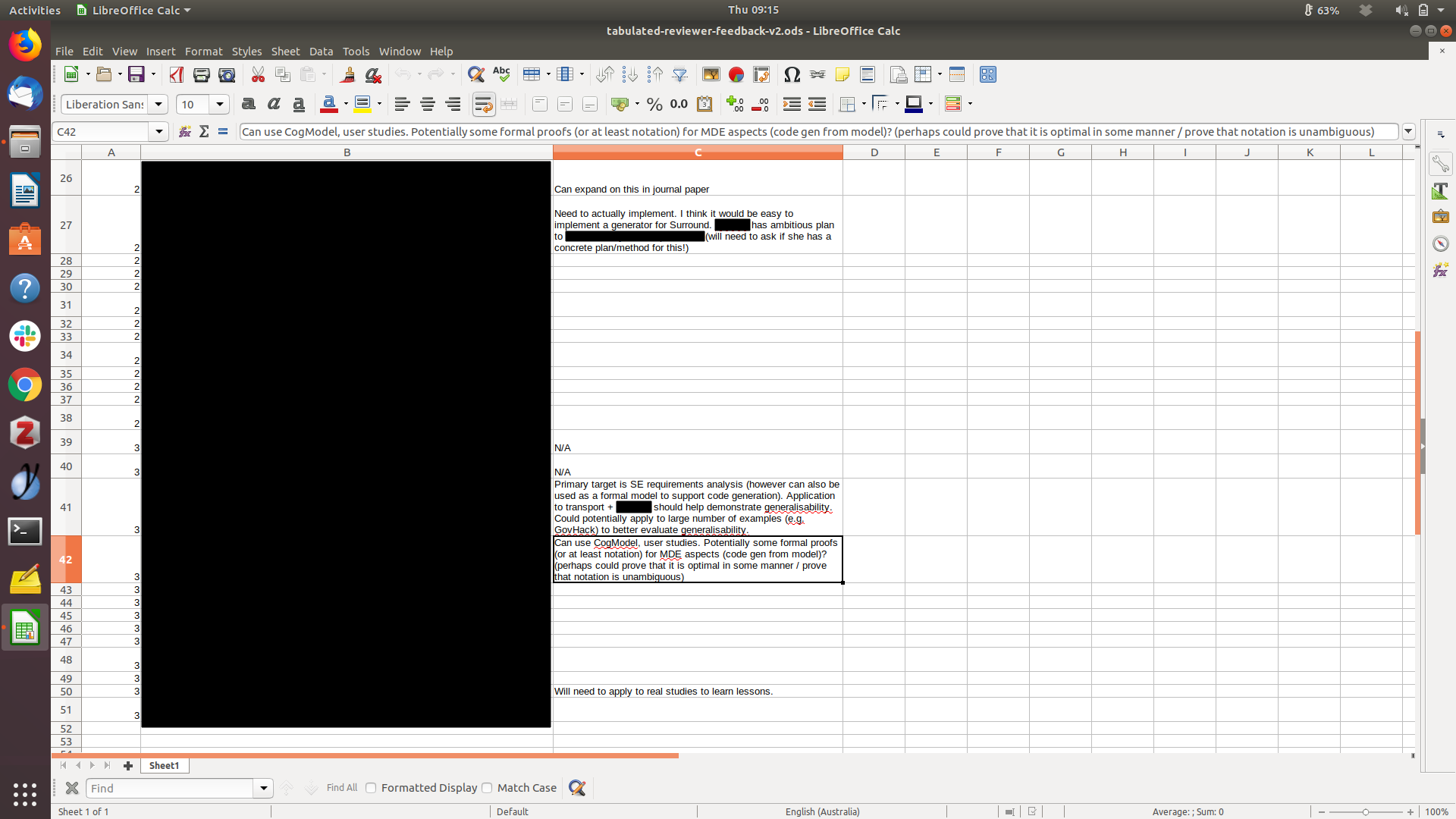Click the AutoFilter funnel icon
Image resolution: width=1456 pixels, height=819 pixels.
tap(680, 74)
